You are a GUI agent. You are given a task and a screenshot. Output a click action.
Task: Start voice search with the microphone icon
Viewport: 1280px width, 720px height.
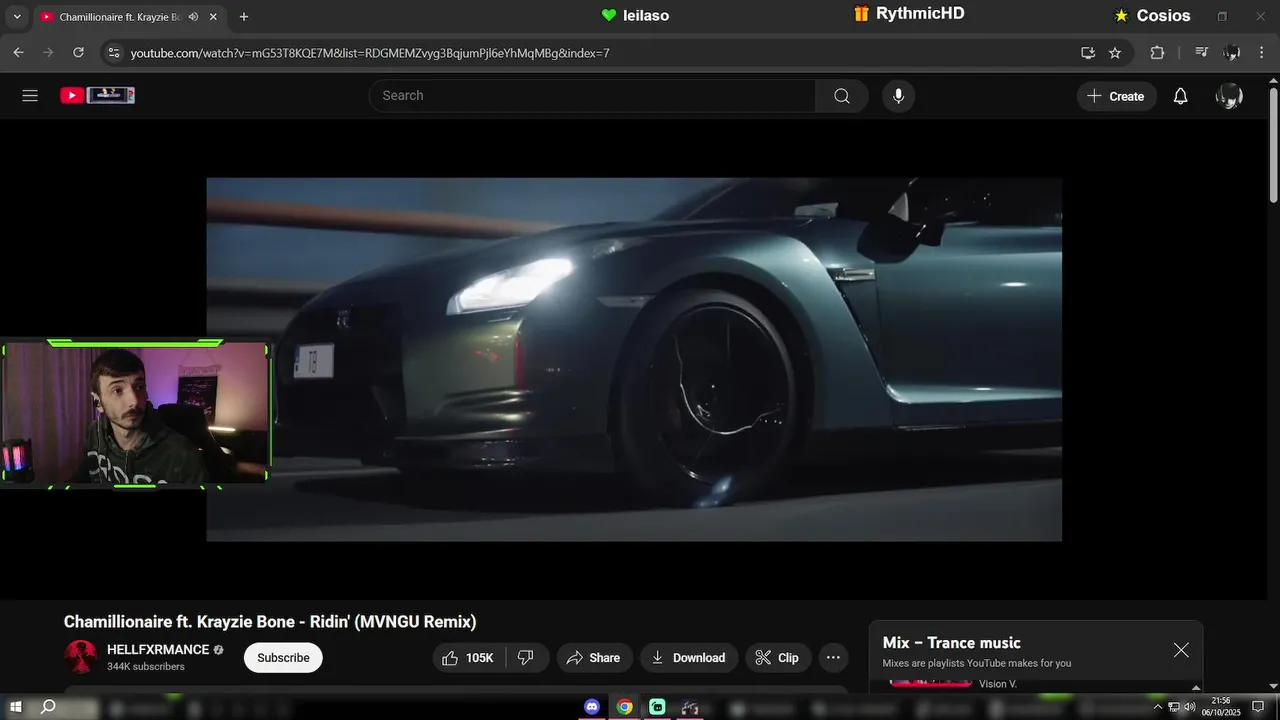[898, 96]
